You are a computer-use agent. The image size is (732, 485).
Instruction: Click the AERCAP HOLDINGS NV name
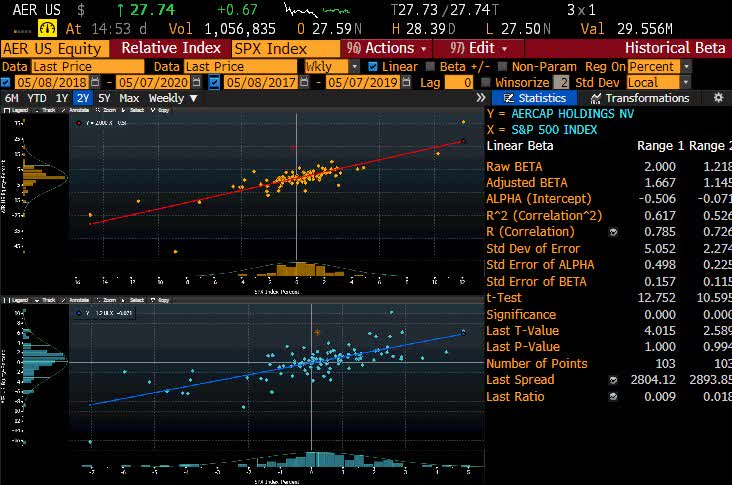[572, 114]
